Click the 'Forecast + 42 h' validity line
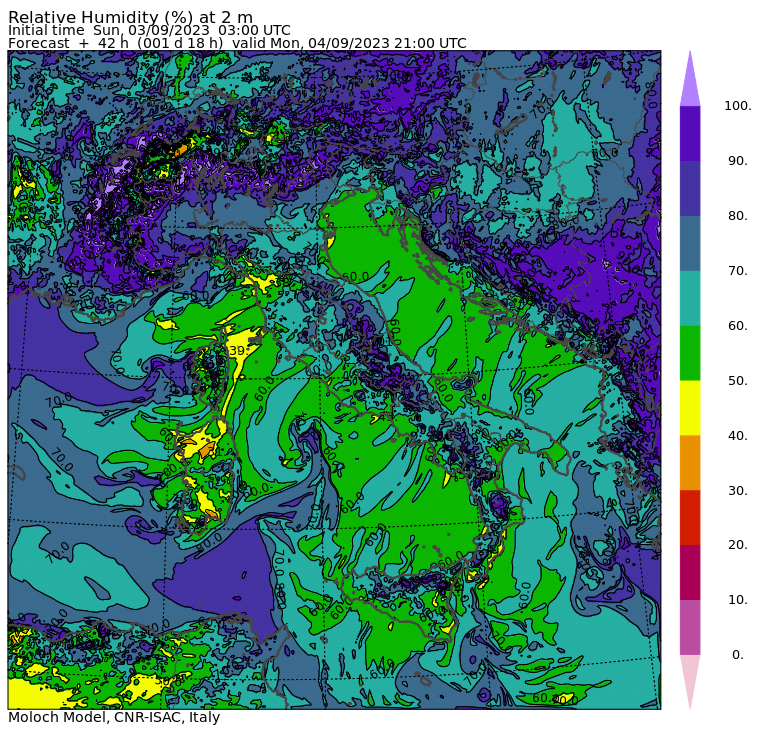Image resolution: width=760 pixels, height=731 pixels. tap(237, 43)
